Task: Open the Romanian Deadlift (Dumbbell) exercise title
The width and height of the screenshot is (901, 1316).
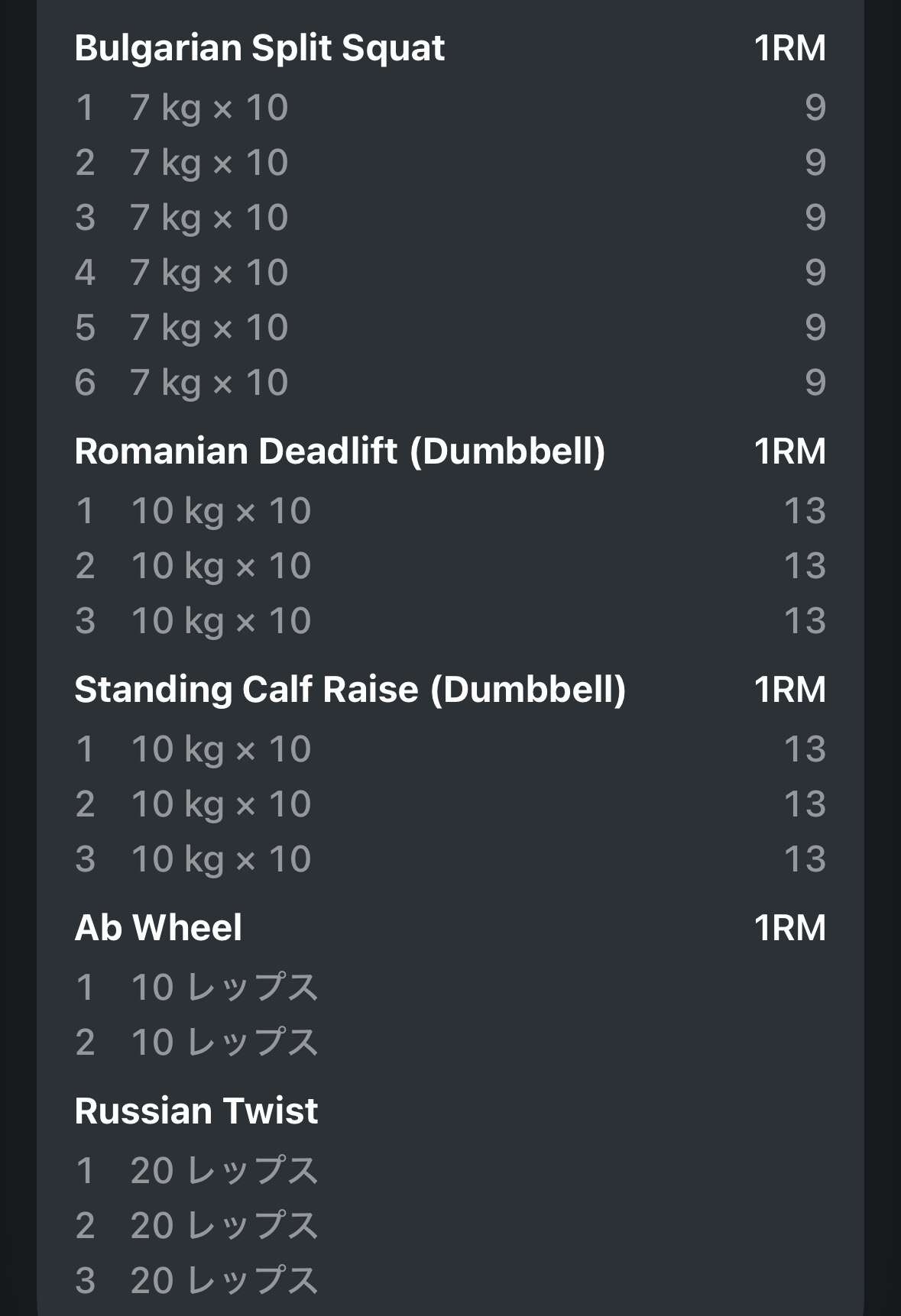Action: point(339,451)
